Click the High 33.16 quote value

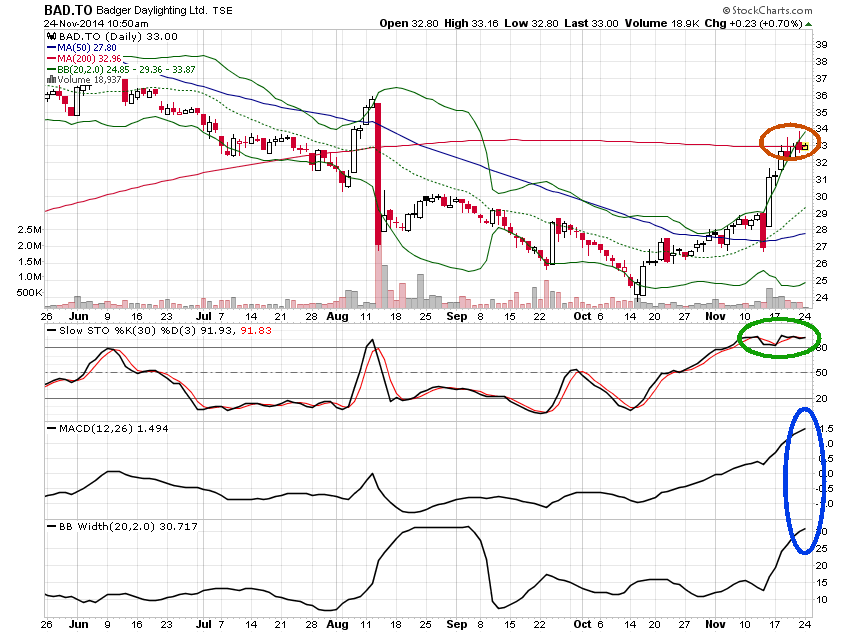pos(471,23)
